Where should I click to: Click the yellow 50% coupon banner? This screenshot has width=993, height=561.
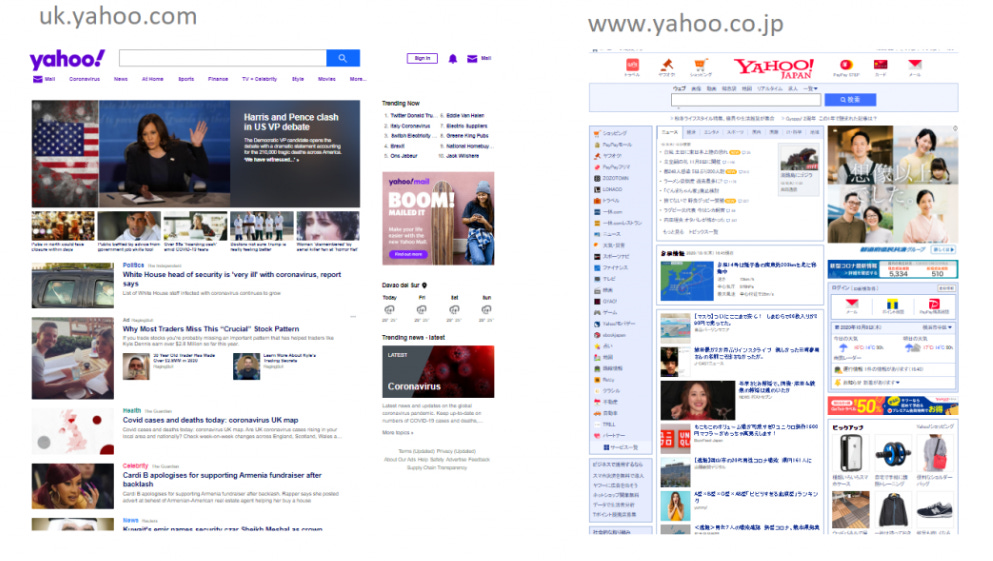click(892, 405)
